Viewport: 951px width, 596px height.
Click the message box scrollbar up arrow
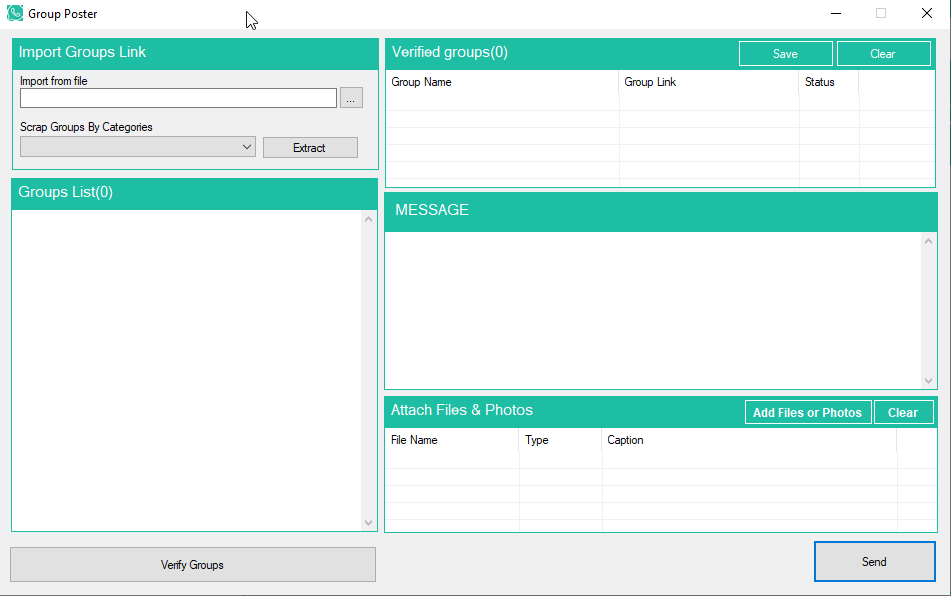(x=929, y=241)
